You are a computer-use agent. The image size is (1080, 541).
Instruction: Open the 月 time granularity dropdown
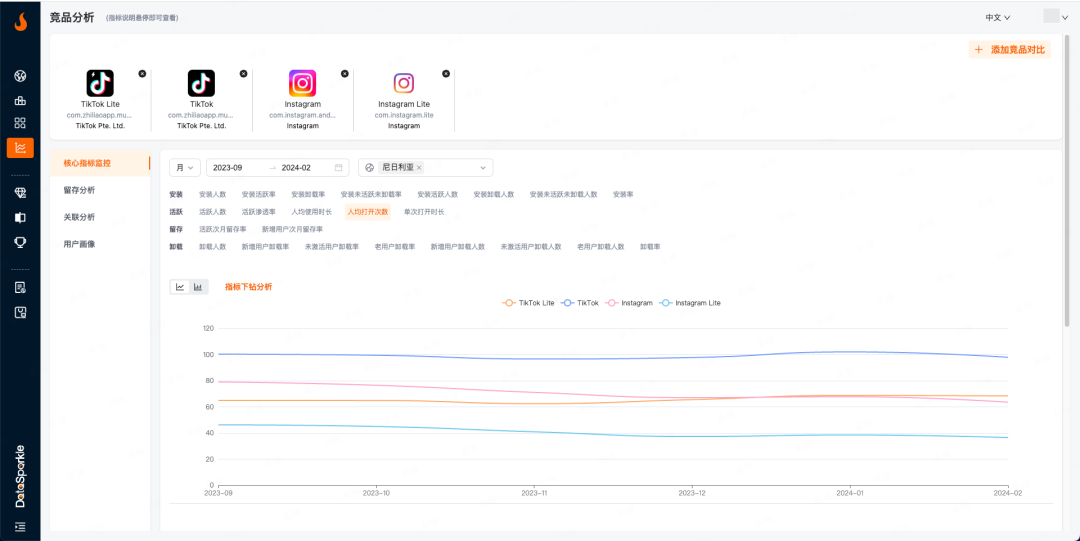click(185, 168)
